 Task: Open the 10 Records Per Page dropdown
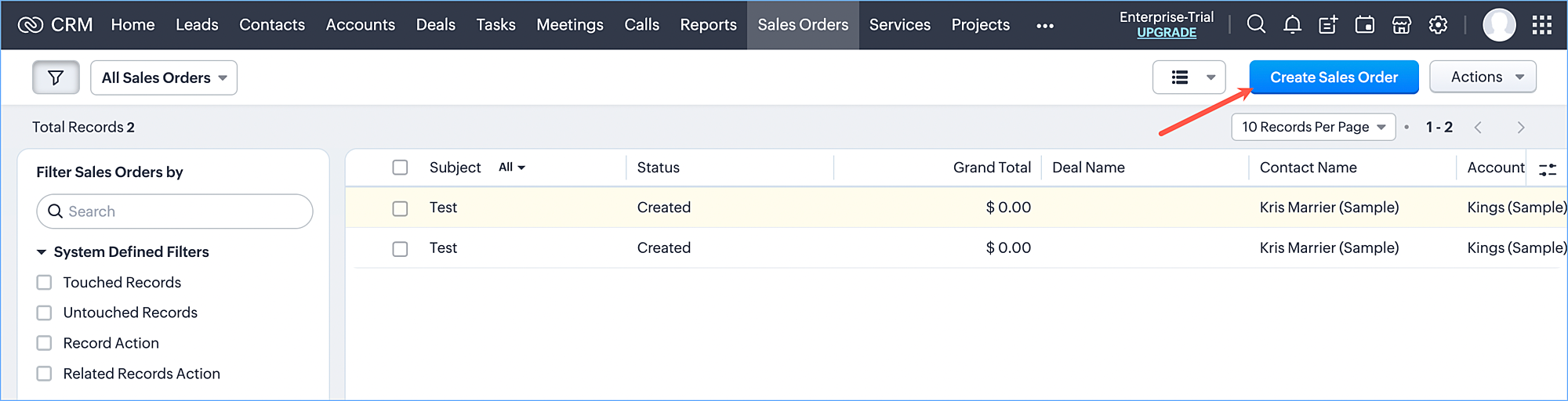pos(1313,127)
